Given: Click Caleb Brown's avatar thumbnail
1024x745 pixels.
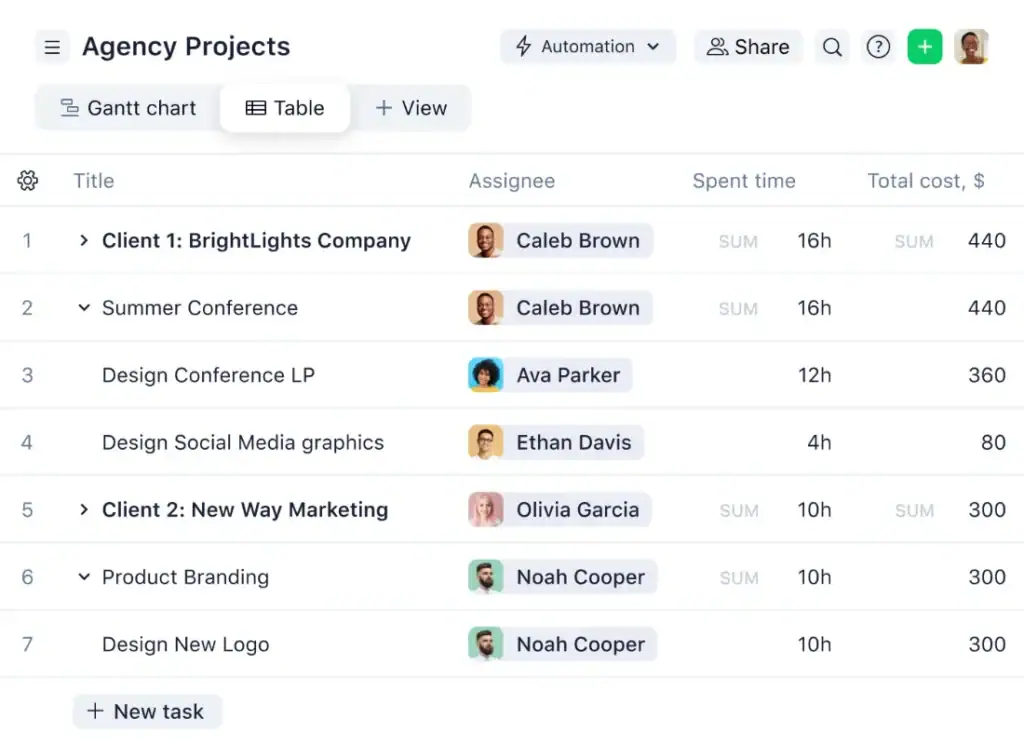Looking at the screenshot, I should [x=486, y=240].
